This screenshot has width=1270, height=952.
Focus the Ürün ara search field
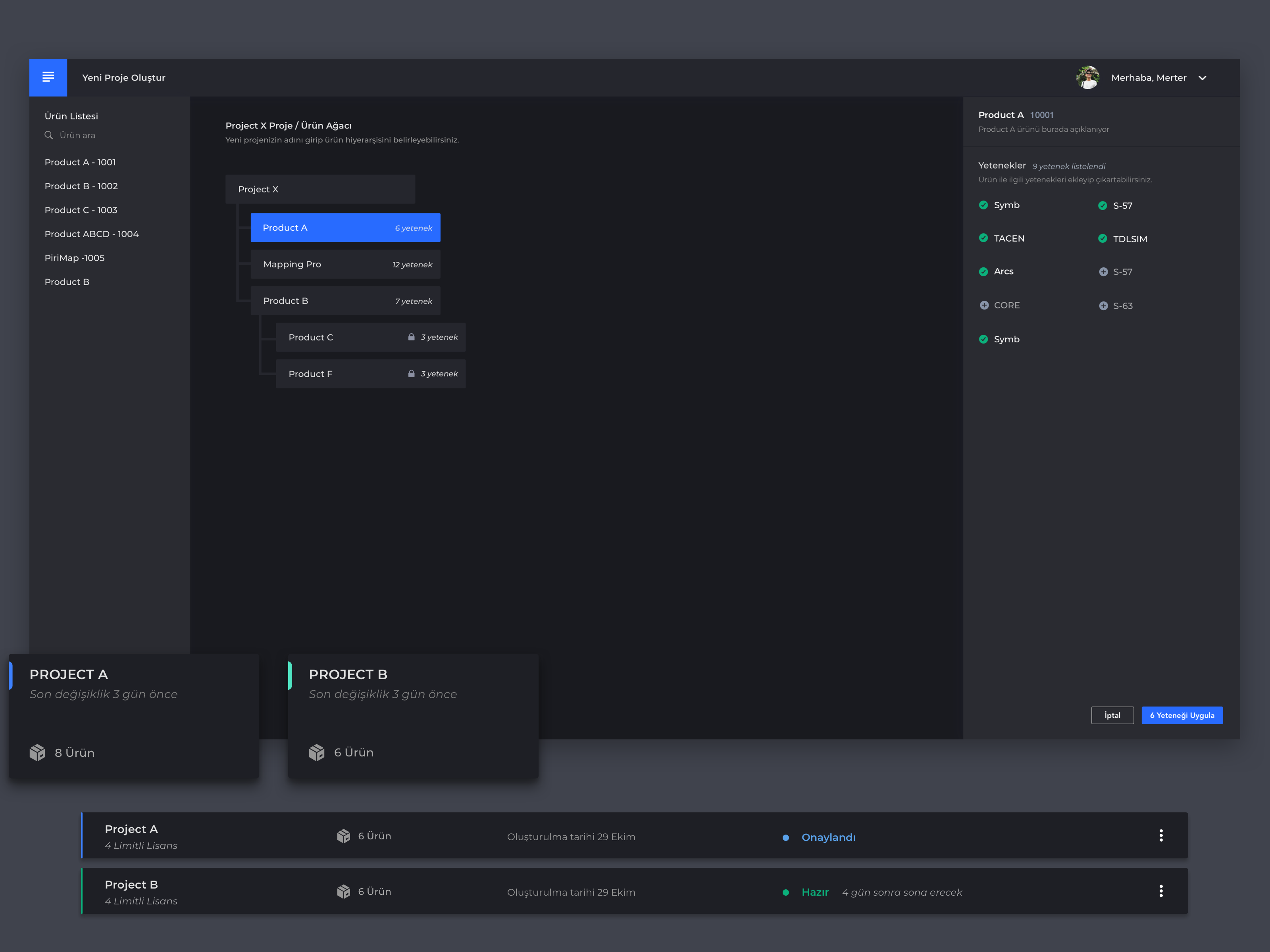pyautogui.click(x=77, y=135)
